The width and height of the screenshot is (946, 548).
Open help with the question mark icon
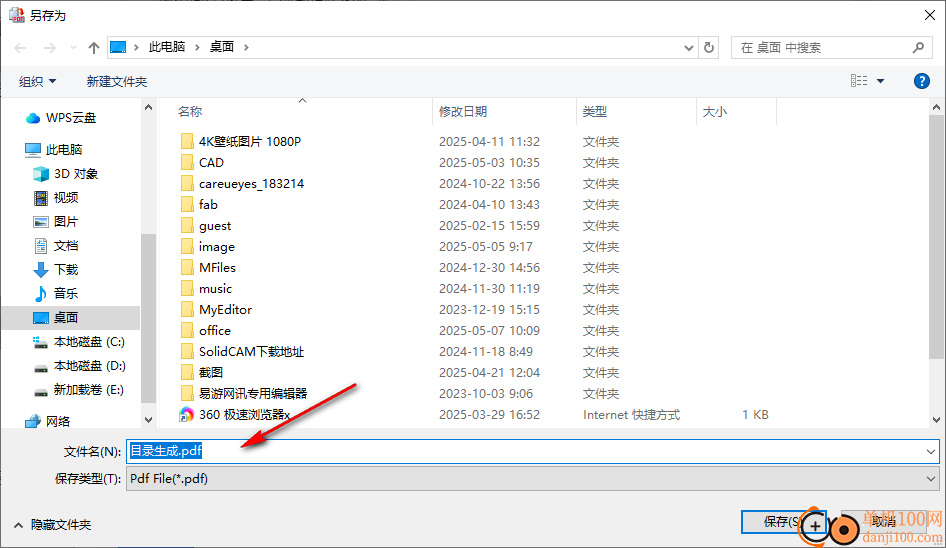[921, 81]
